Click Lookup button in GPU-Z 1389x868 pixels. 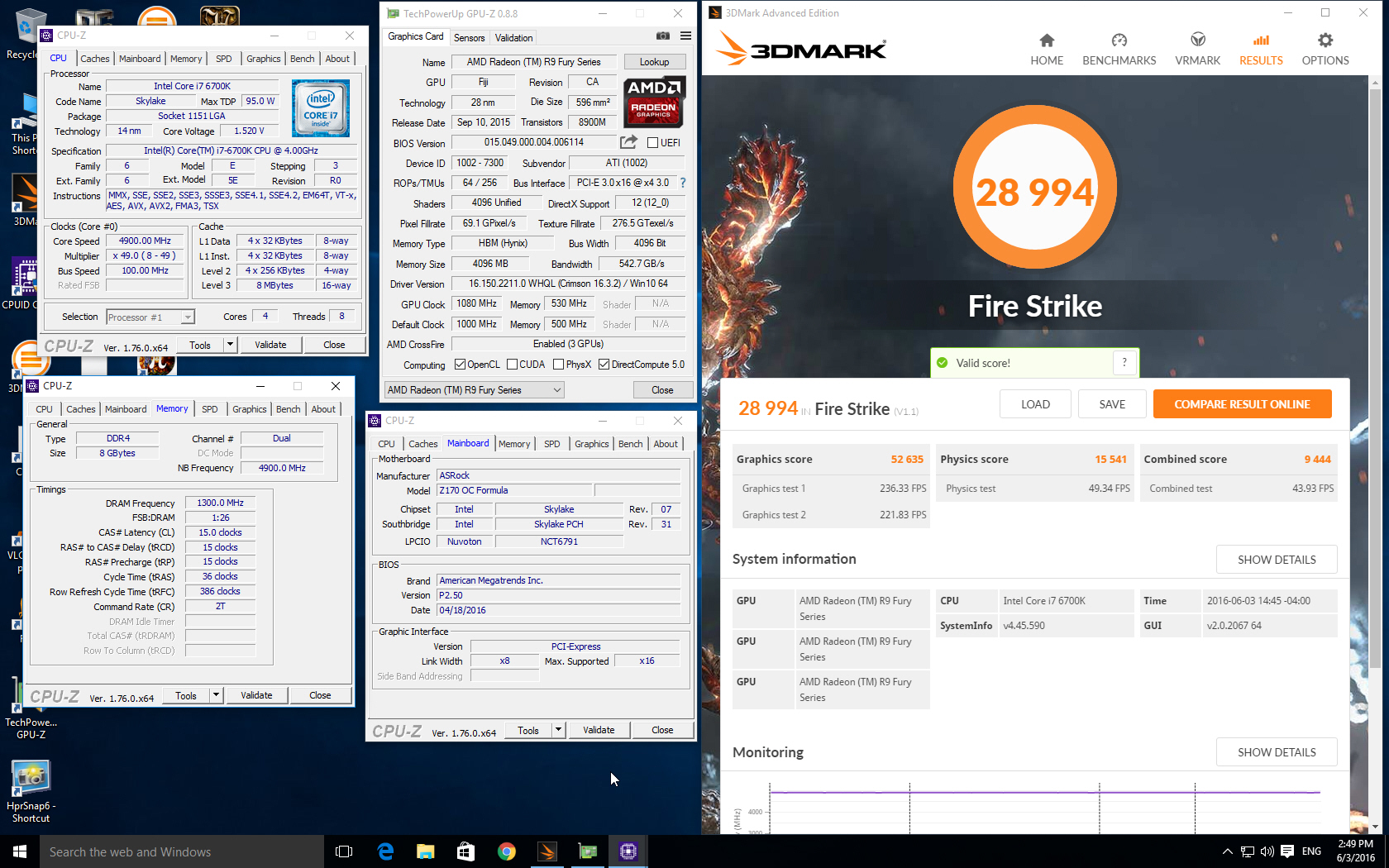pos(654,62)
